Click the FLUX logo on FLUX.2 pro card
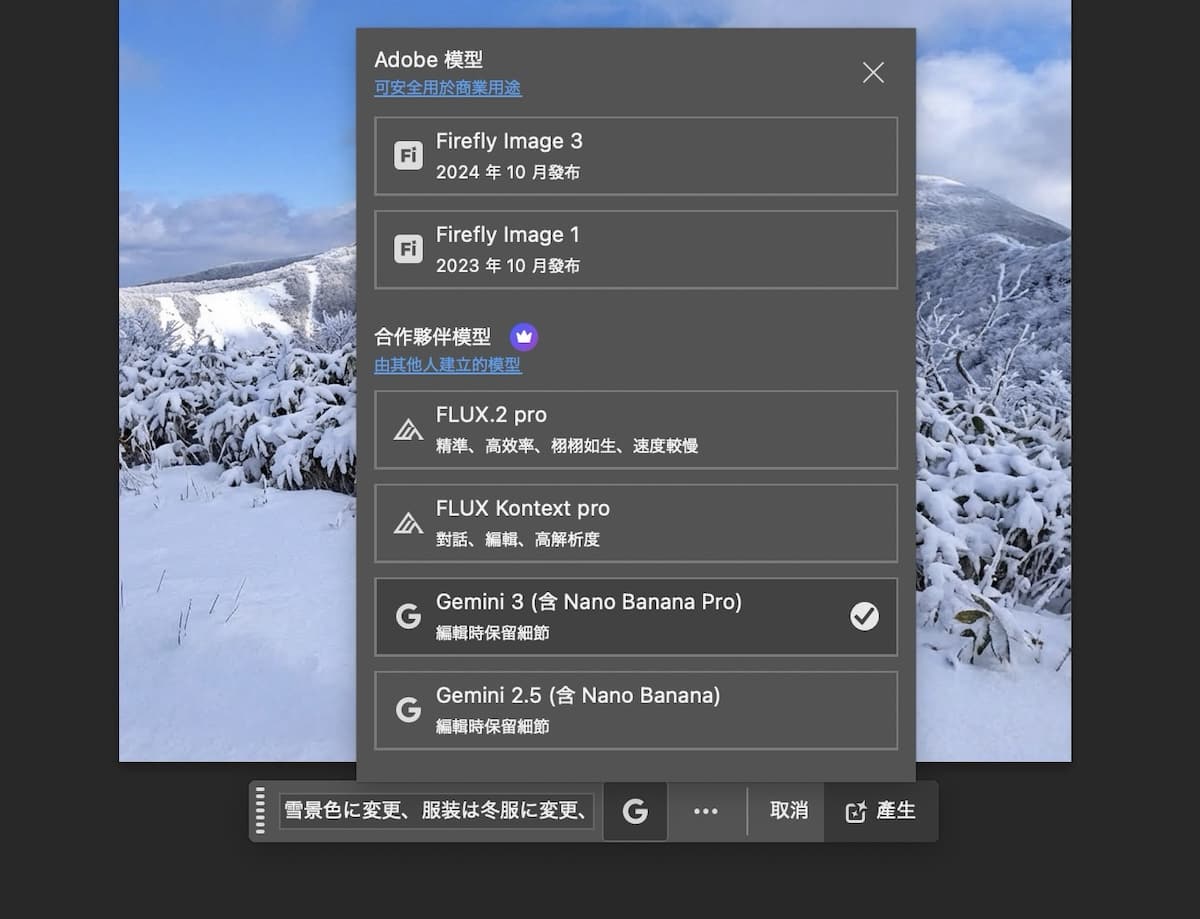The height and width of the screenshot is (919, 1200). click(x=408, y=430)
